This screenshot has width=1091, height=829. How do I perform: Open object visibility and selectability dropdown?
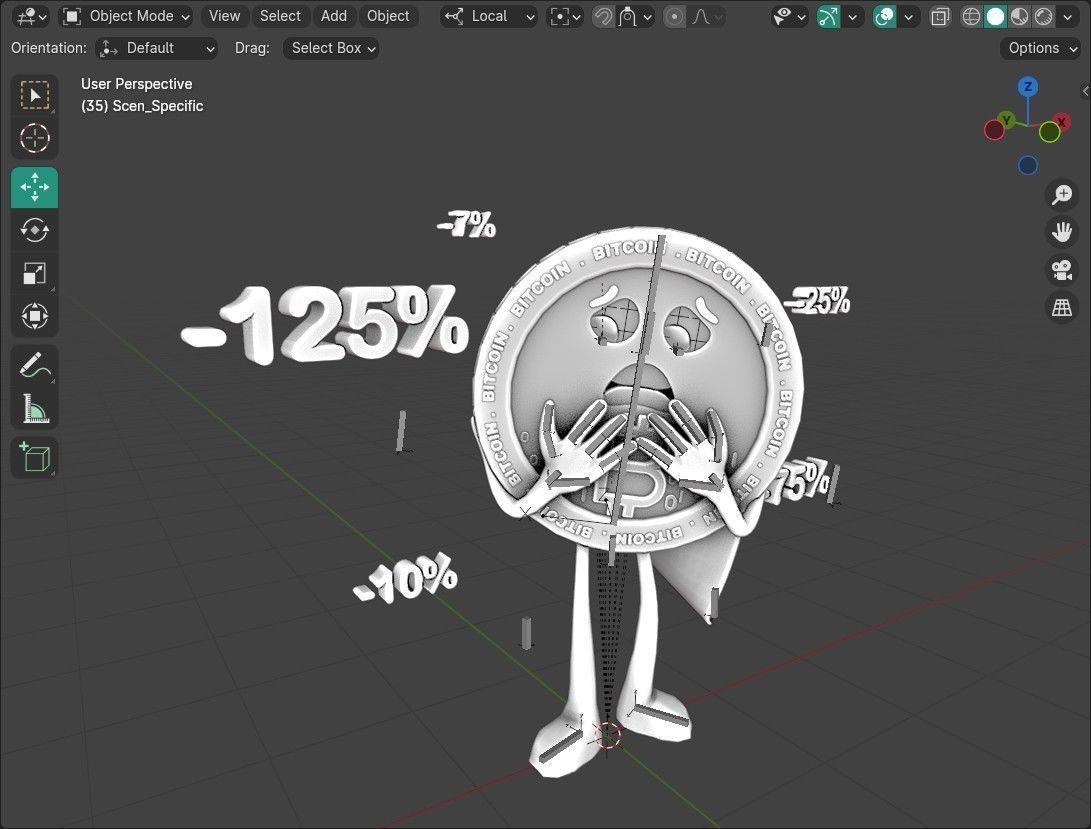(x=789, y=16)
